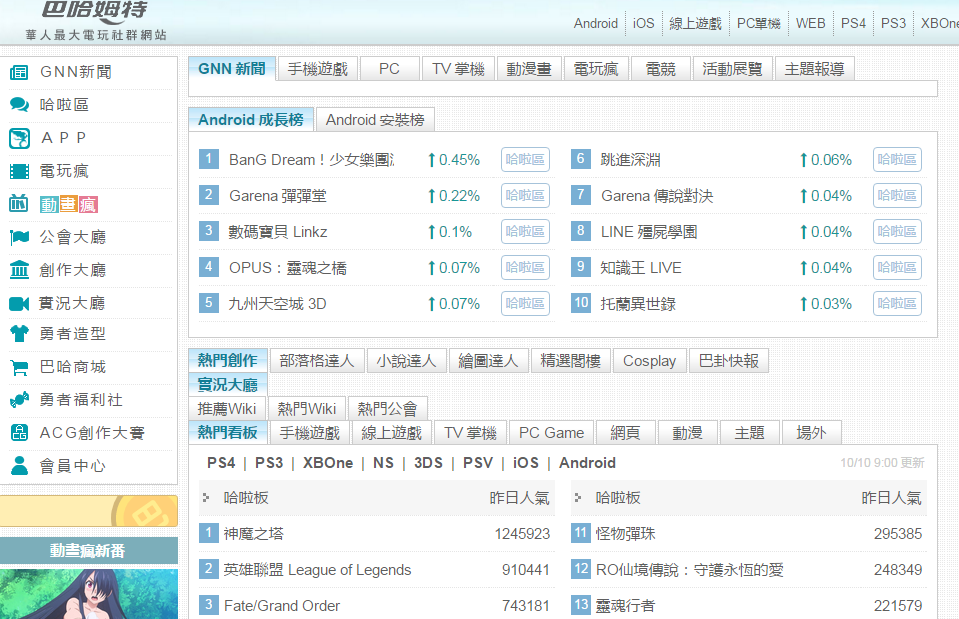Screen dimensions: 959x619
Task: Click the 實況大廳 video camera icon
Action: click(19, 303)
